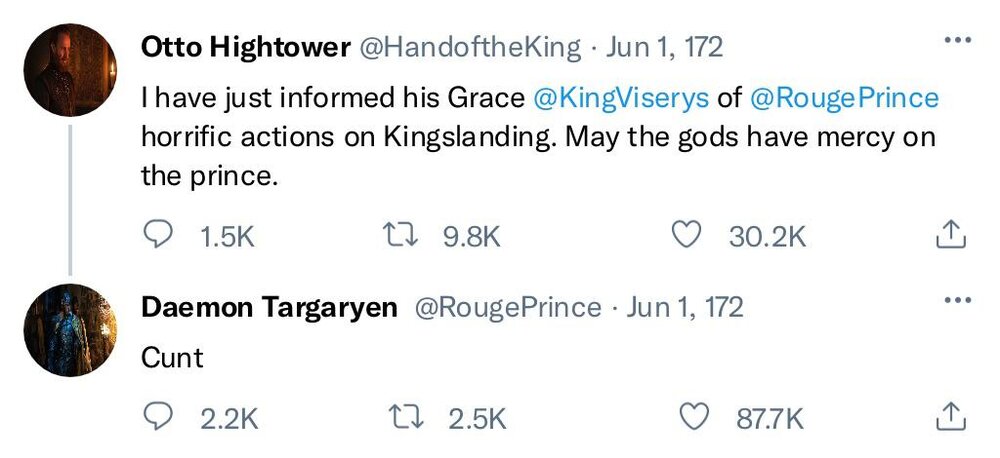Share Otto Hightower's tweet
Image resolution: width=1000 pixels, height=458 pixels.
949,235
